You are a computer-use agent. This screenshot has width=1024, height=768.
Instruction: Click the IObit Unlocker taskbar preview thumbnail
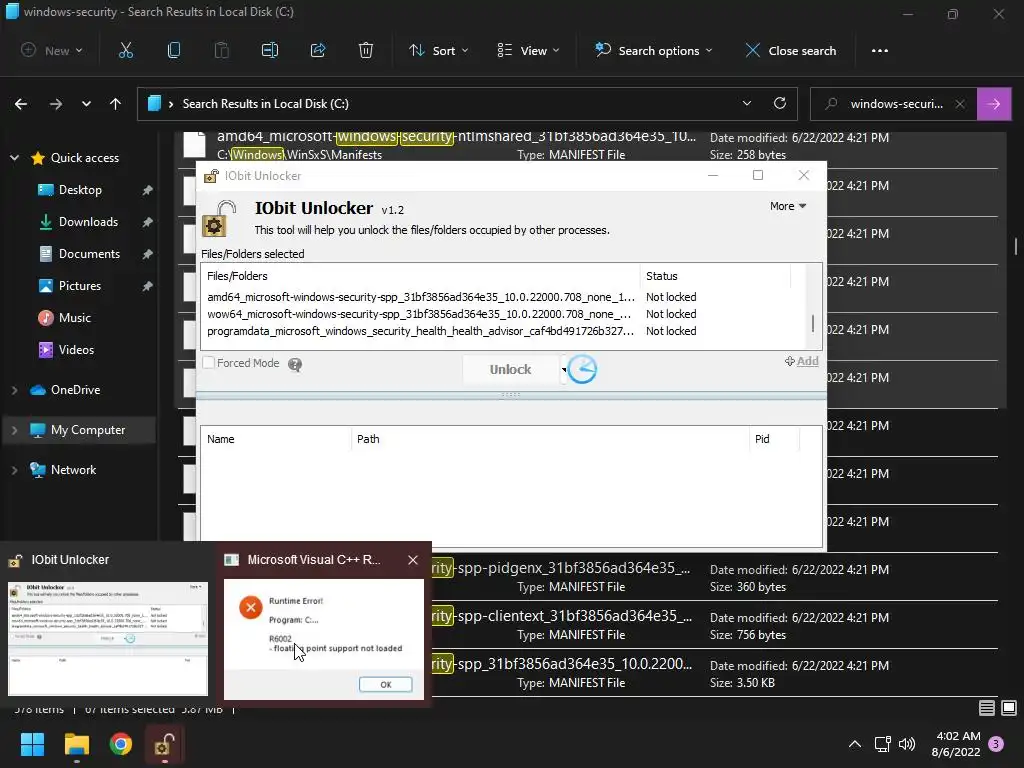[x=108, y=639]
